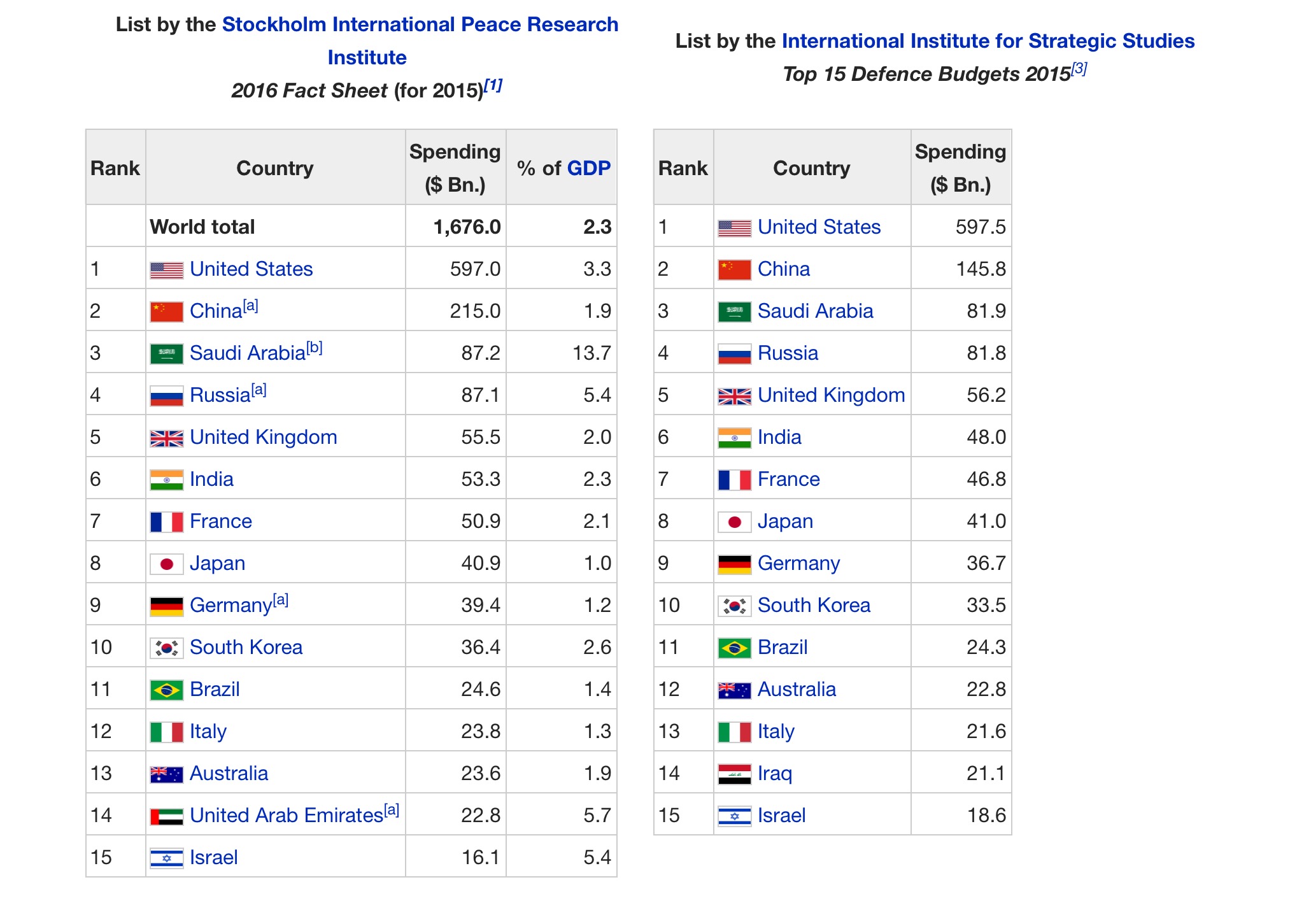Click the United States flag in the IISS table
Screen dimensions: 1304x924
[735, 228]
